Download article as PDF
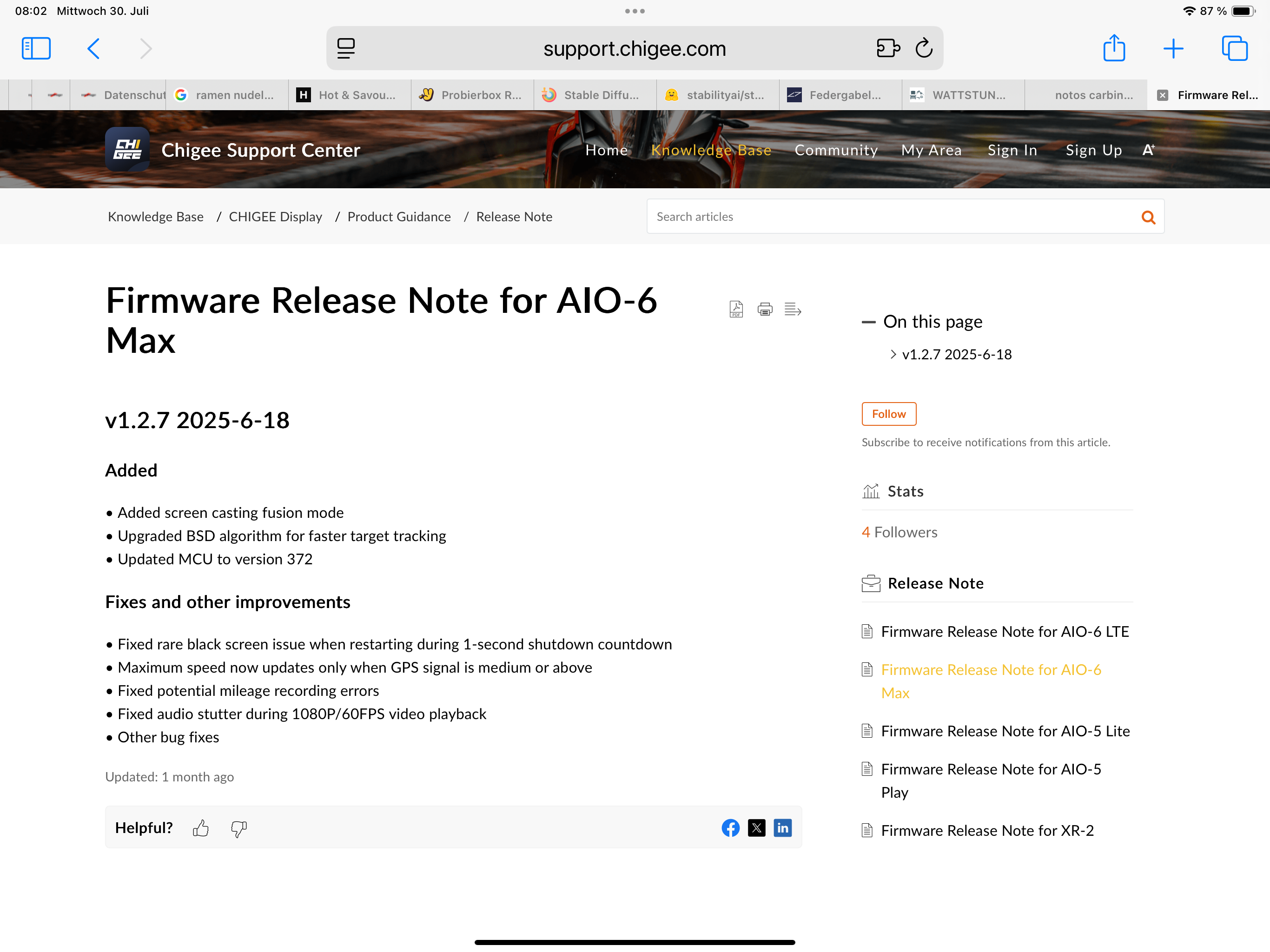Viewport: 1270px width, 952px height. [x=736, y=309]
